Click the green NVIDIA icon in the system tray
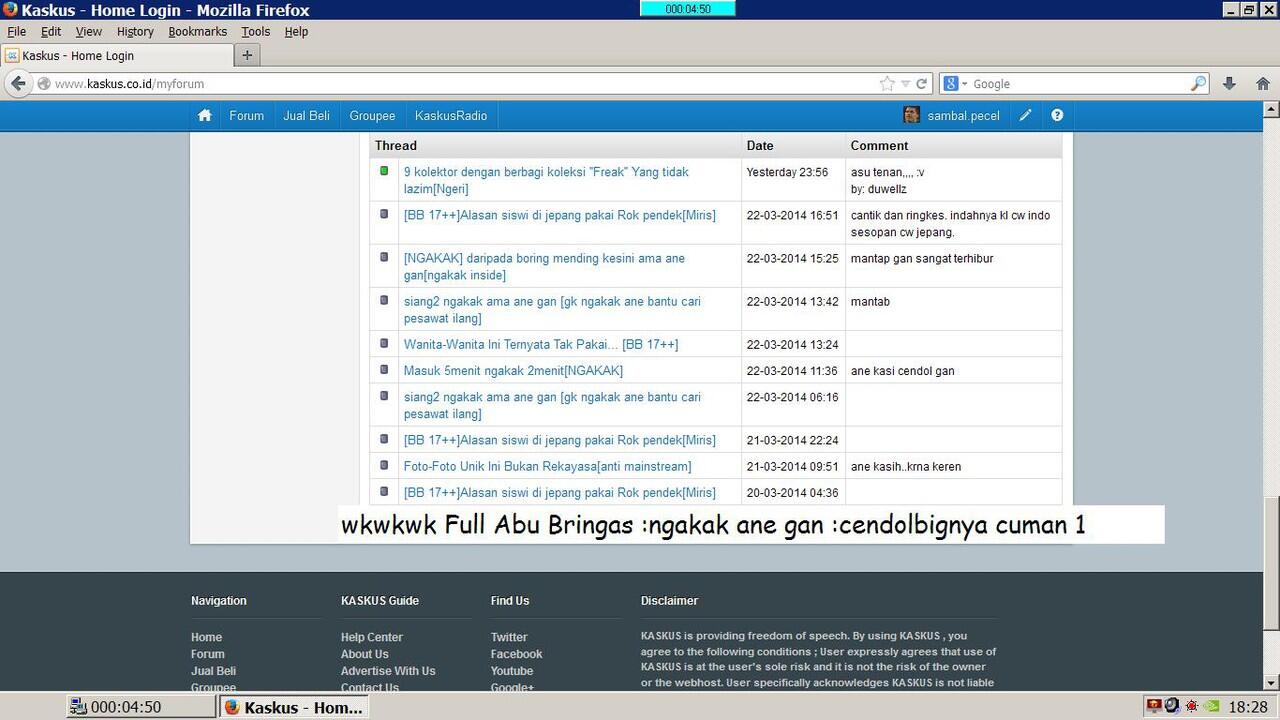Image resolution: width=1280 pixels, height=720 pixels. coord(1212,706)
